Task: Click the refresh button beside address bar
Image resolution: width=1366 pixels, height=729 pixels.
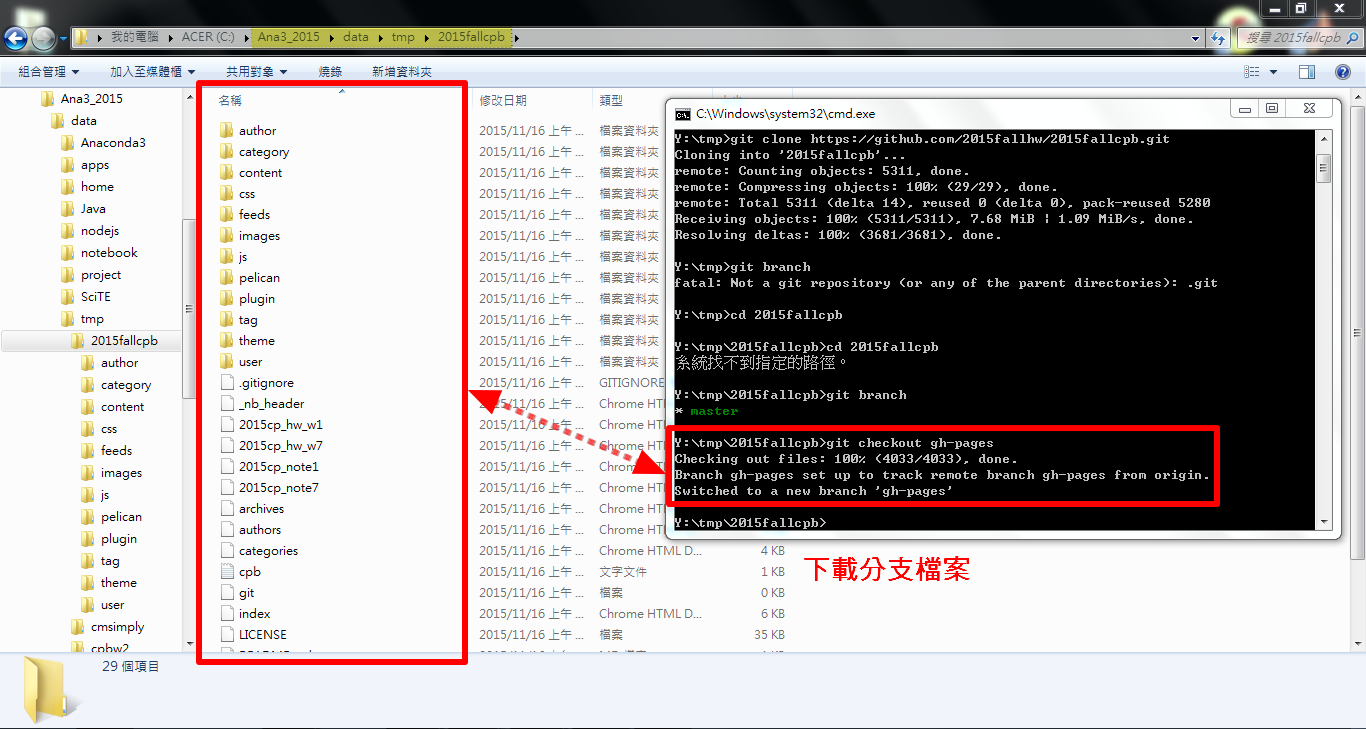Action: (x=1218, y=38)
